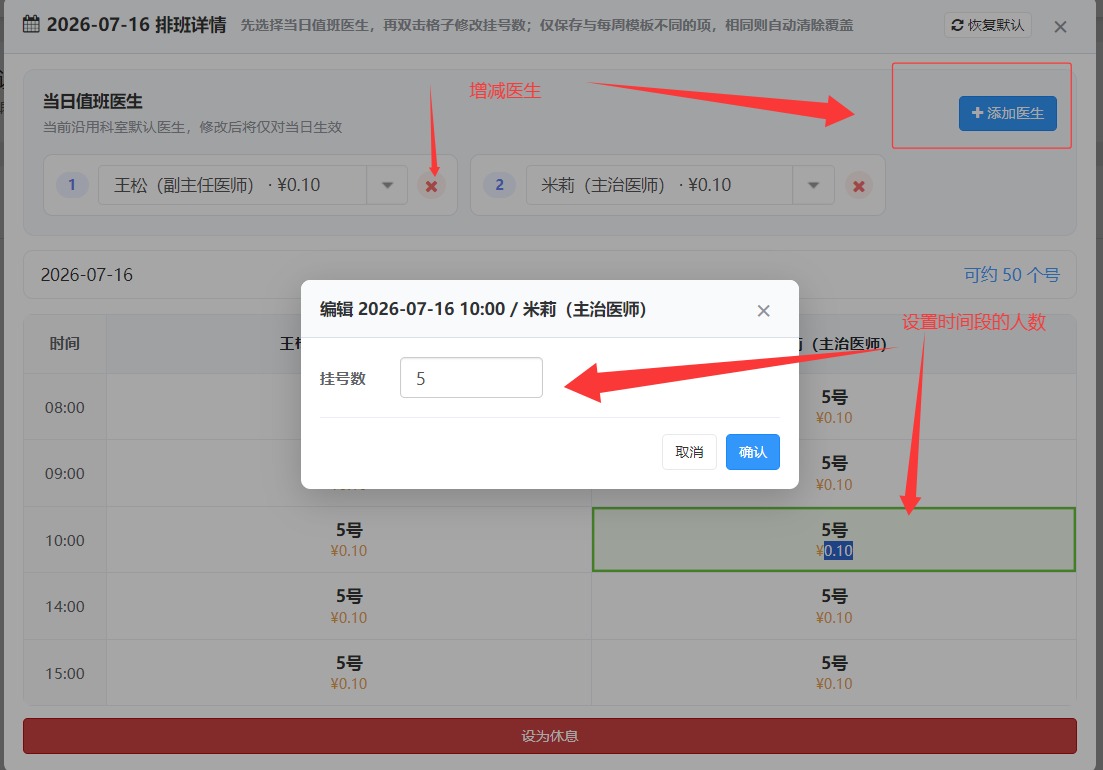1103x770 pixels.
Task: Select the 08:00 slot for 米莉
Action: [x=834, y=406]
